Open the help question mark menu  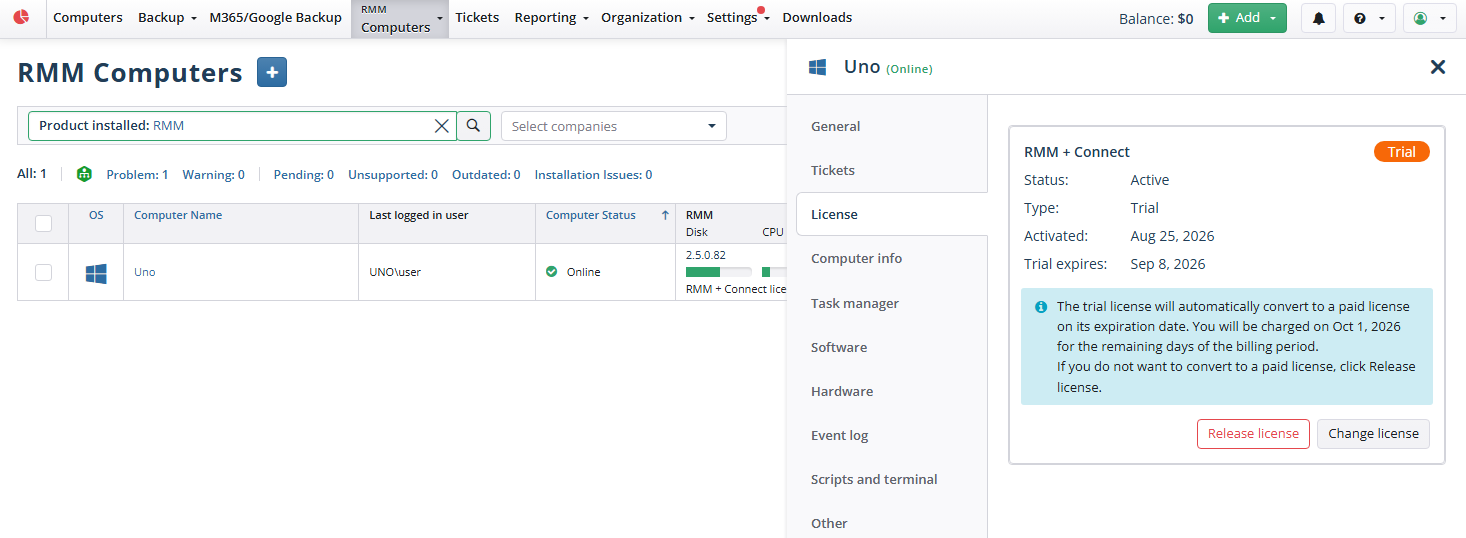tap(1369, 18)
